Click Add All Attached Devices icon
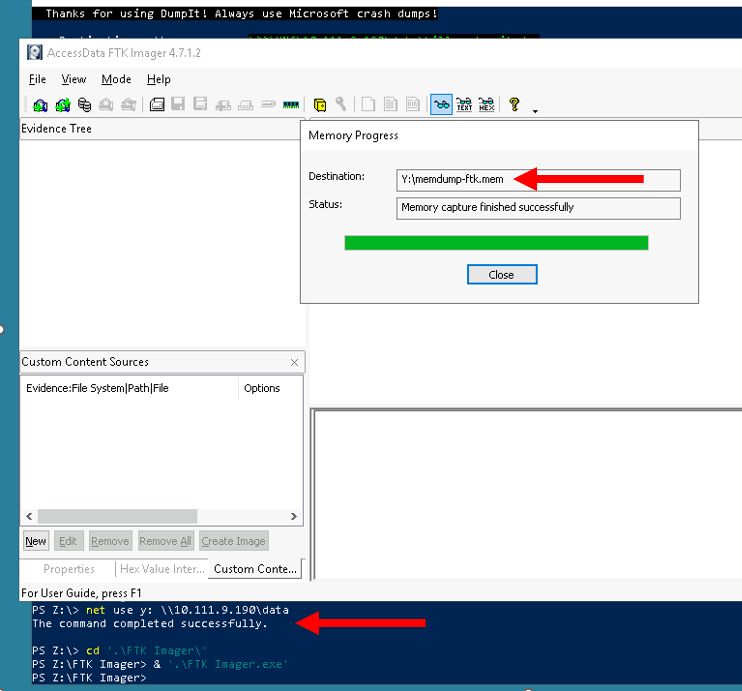The height and width of the screenshot is (691, 742). point(62,104)
